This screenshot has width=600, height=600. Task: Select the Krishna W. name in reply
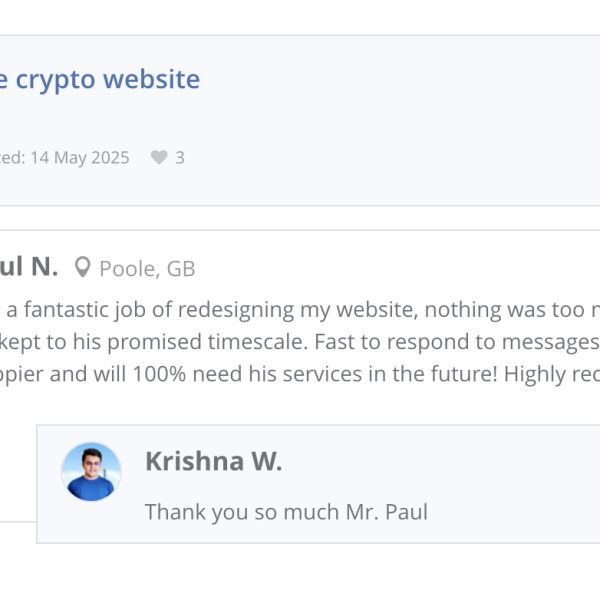[213, 461]
